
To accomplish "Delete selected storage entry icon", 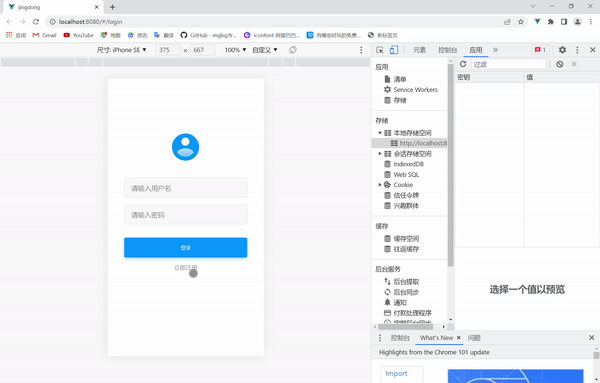I will pyautogui.click(x=574, y=64).
